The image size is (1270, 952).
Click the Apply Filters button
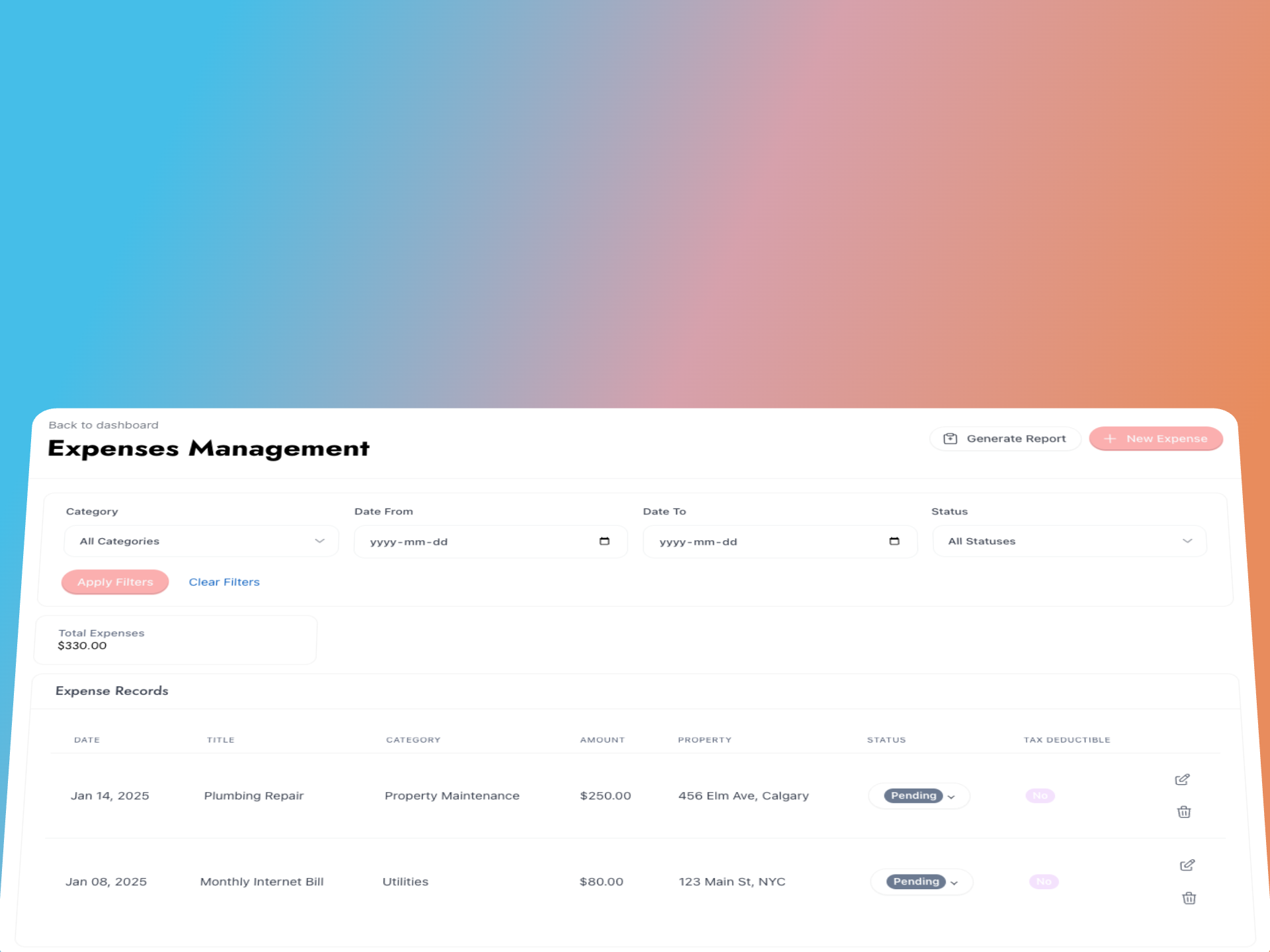tap(115, 581)
